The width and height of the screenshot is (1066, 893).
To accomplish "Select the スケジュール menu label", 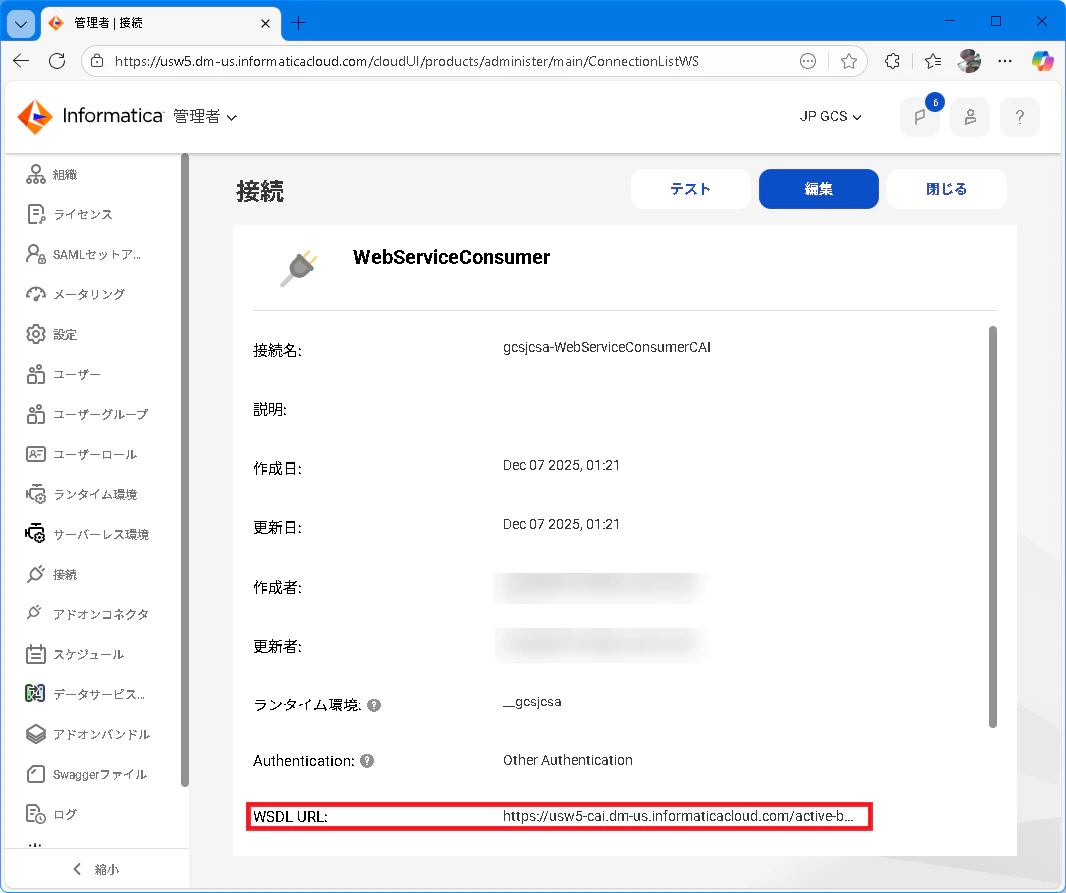I will (89, 654).
